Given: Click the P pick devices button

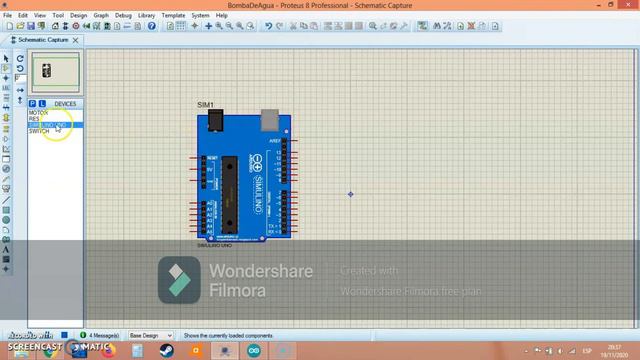Looking at the screenshot, I should 33,104.
